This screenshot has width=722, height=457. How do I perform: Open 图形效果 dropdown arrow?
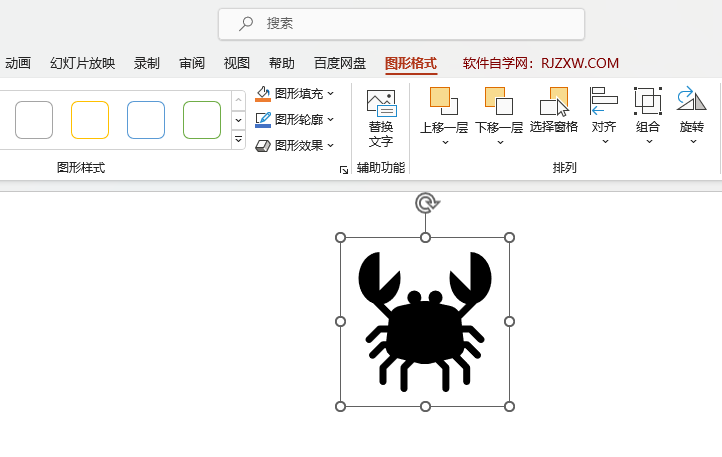[x=331, y=146]
